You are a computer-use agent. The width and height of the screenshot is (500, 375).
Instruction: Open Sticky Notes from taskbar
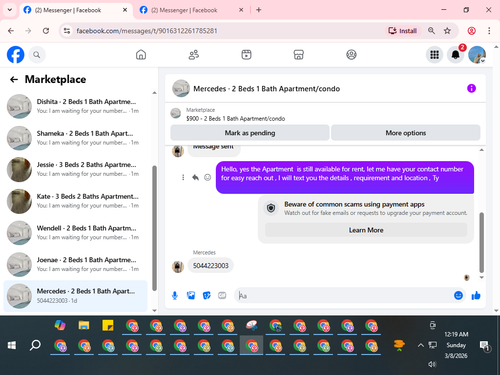[108, 325]
